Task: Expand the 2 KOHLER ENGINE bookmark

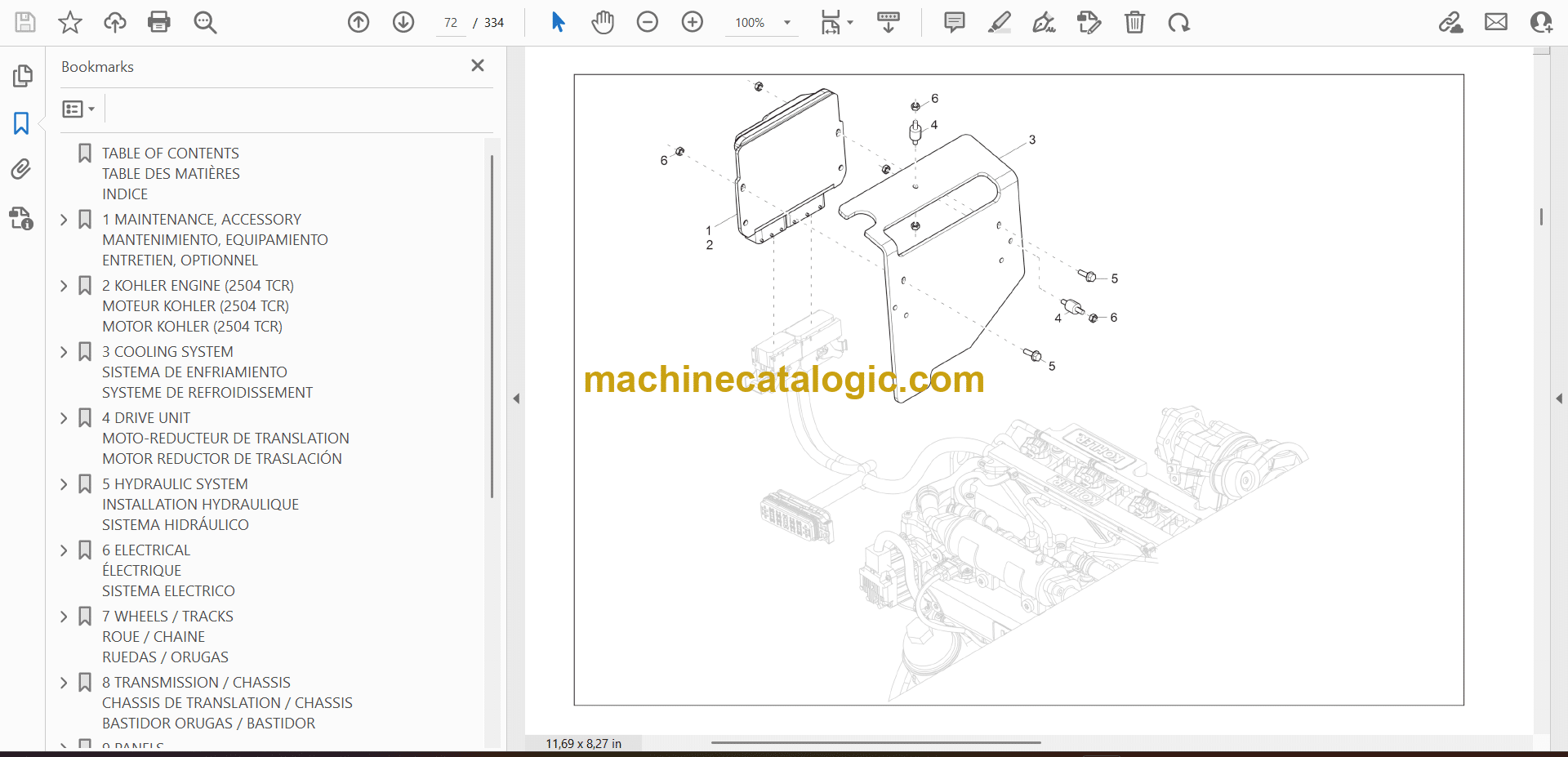Action: coord(64,286)
